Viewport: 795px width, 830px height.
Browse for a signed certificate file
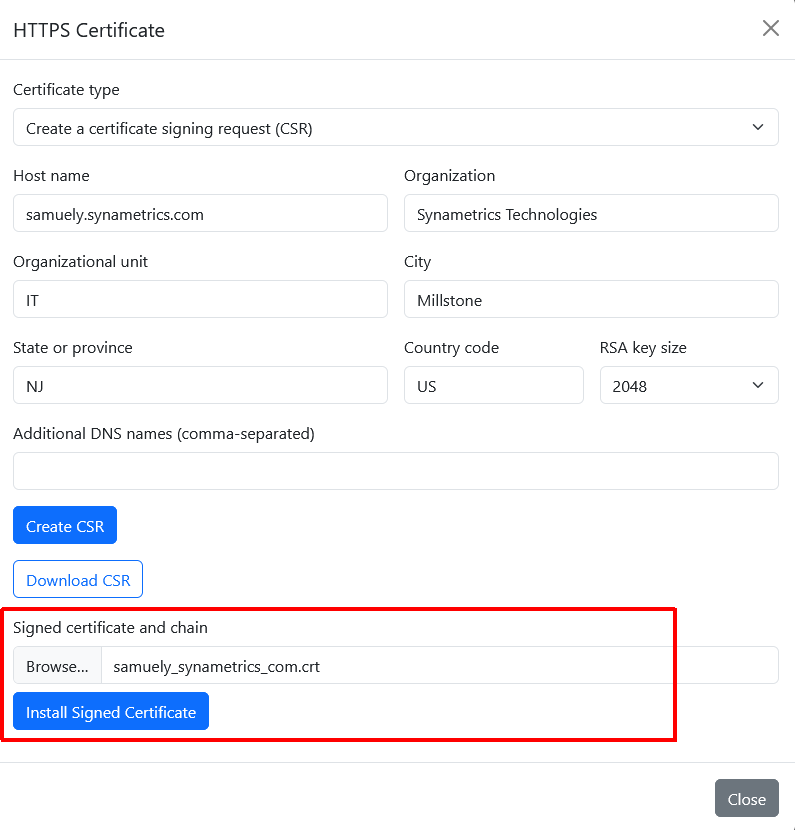tap(57, 665)
